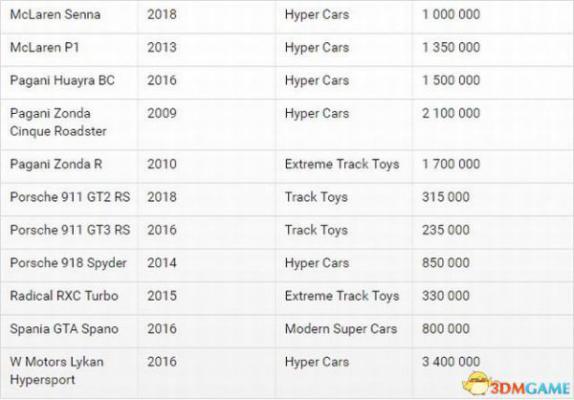Select W Motors Lykan Hypersport name

tap(57, 371)
